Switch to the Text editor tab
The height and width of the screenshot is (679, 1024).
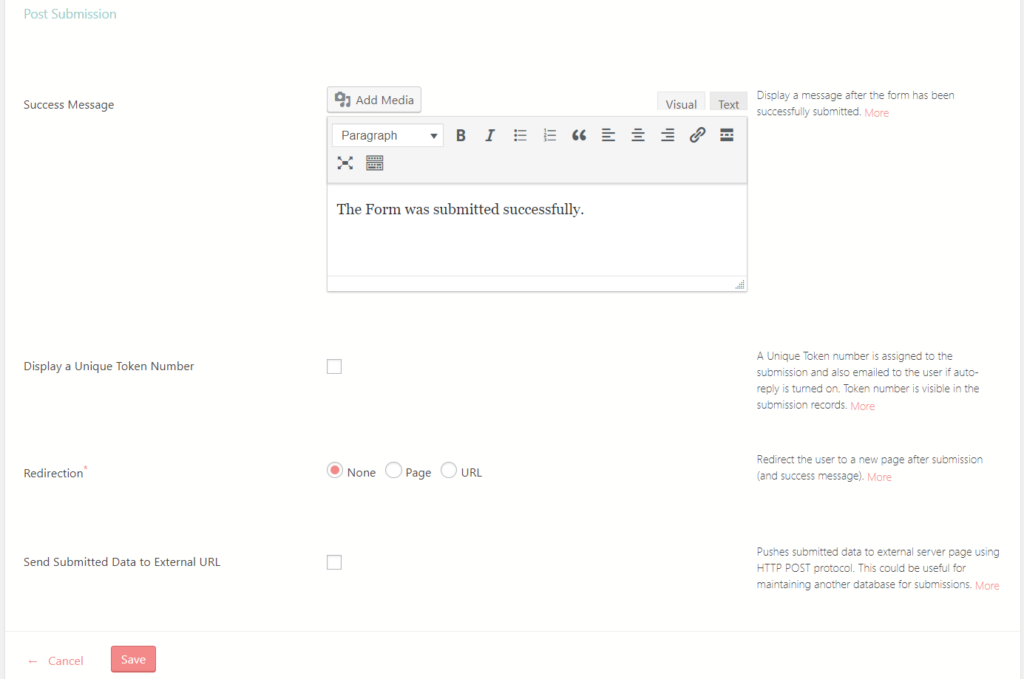[x=728, y=101]
